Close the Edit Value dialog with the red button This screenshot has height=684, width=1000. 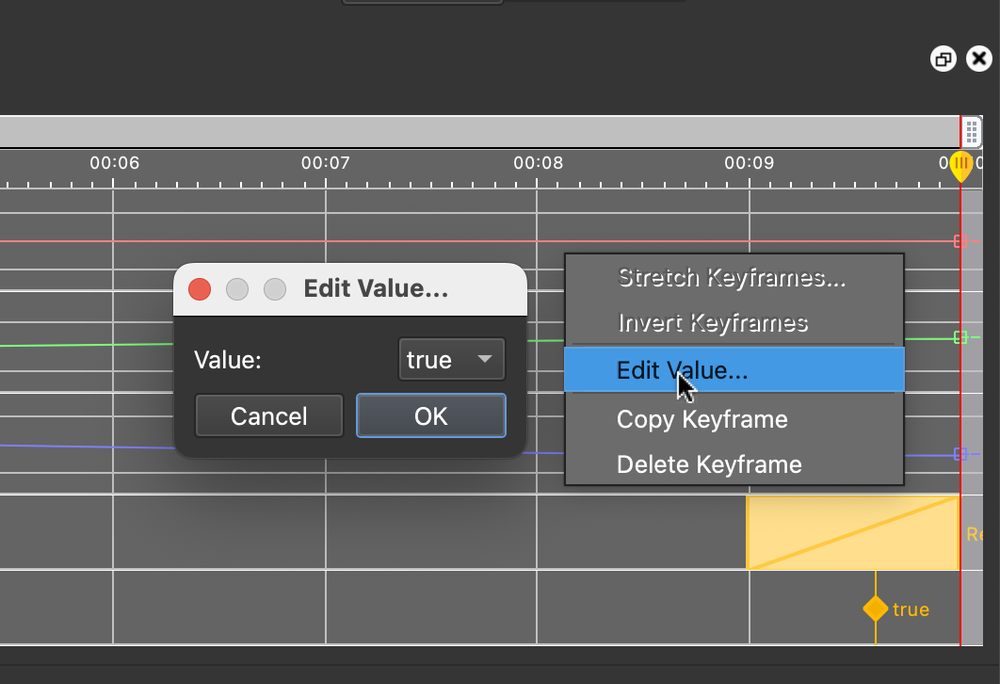coord(200,290)
